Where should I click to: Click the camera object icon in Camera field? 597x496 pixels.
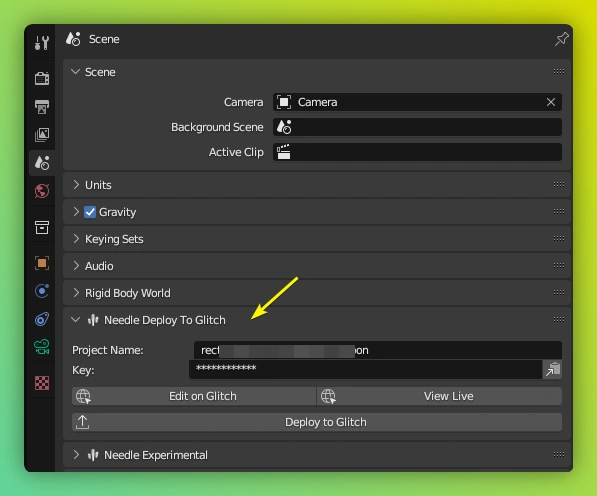point(284,102)
